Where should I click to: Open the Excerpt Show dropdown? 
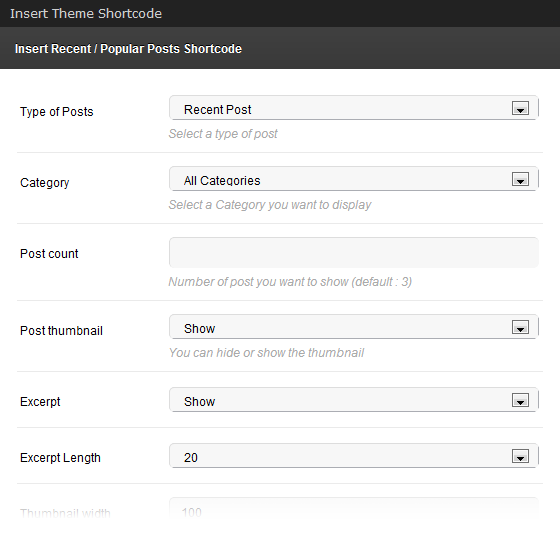354,400
